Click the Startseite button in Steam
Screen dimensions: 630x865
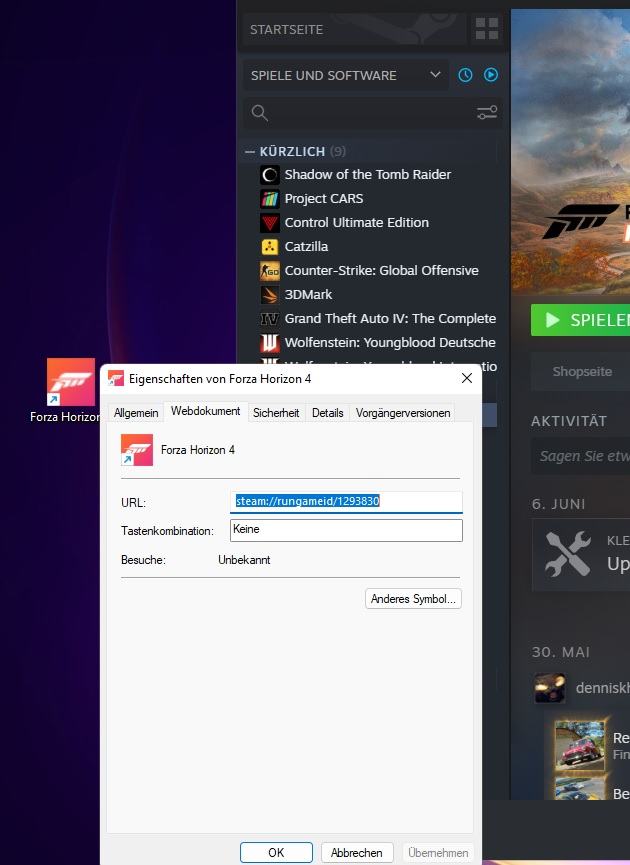pos(354,29)
